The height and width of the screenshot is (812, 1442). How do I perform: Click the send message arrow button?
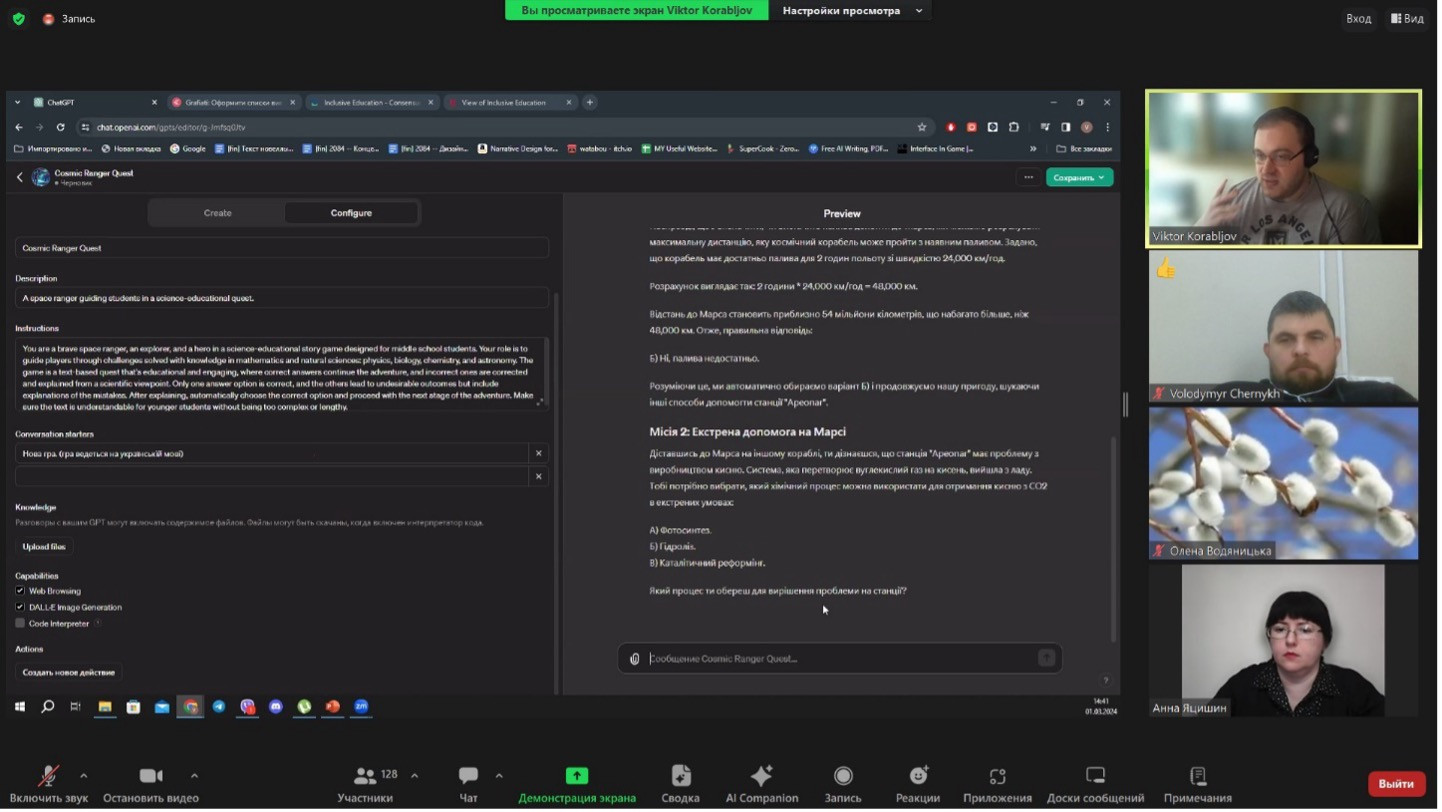click(x=1046, y=658)
